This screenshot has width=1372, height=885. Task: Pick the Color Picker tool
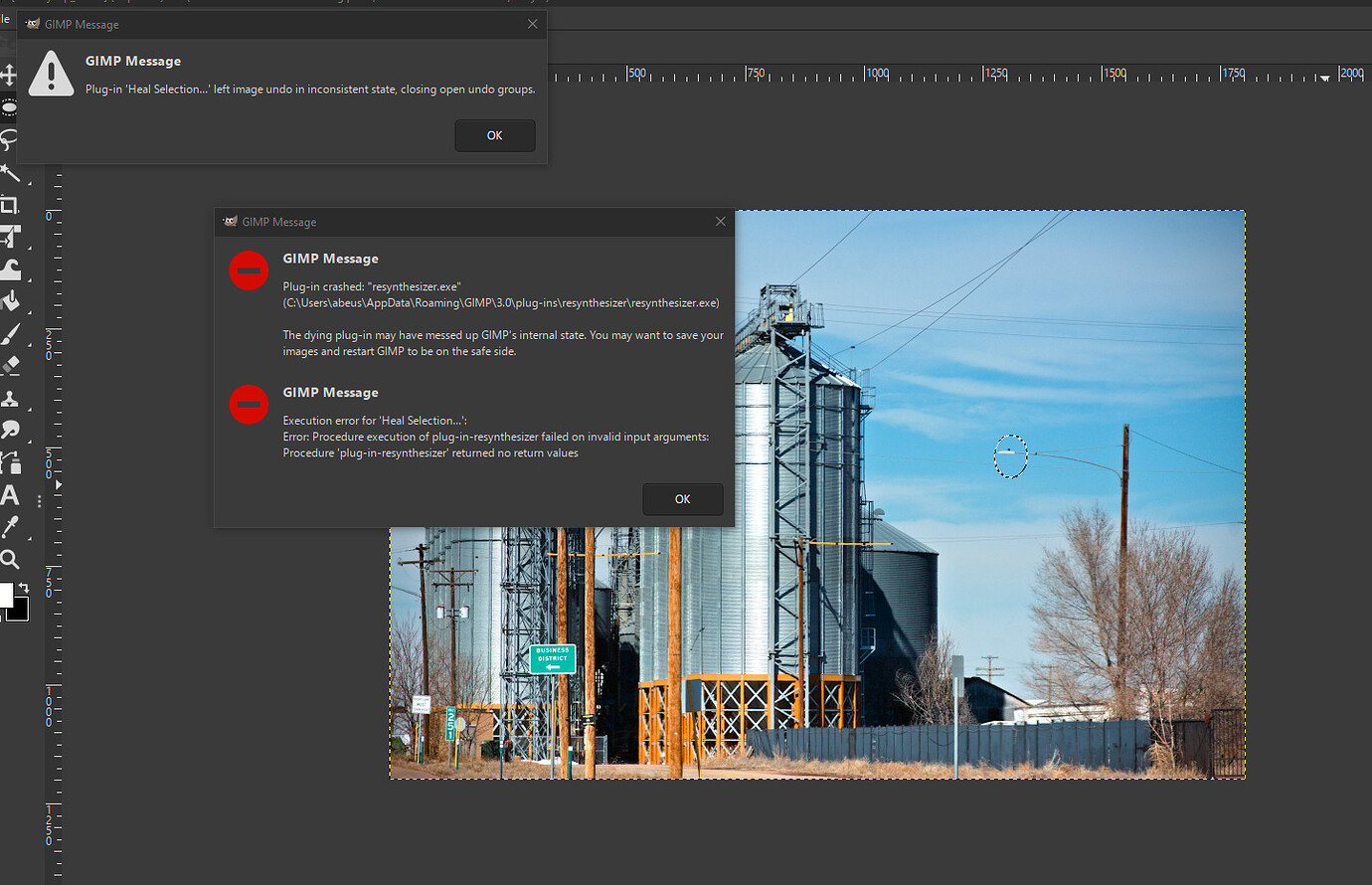click(x=10, y=527)
